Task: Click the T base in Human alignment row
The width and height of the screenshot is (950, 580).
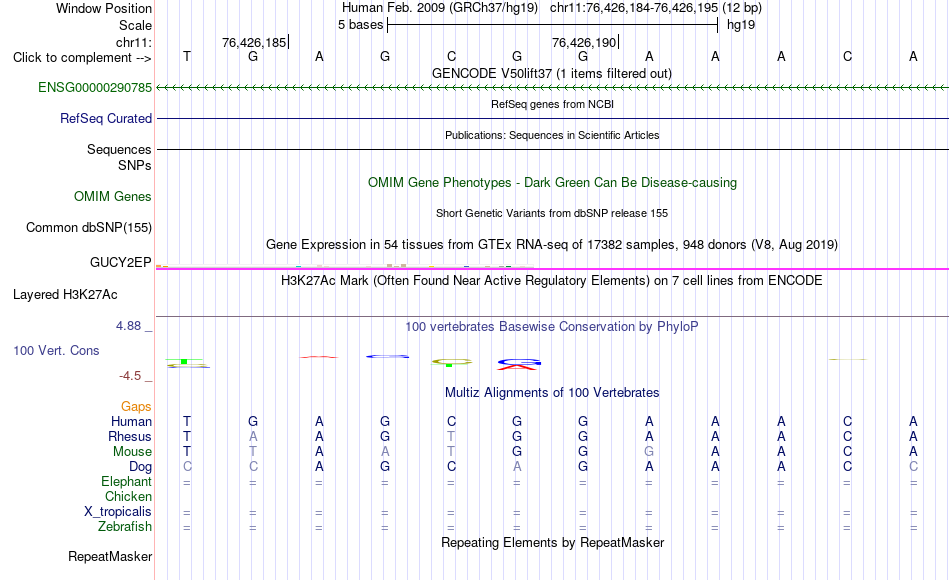Action: point(187,421)
